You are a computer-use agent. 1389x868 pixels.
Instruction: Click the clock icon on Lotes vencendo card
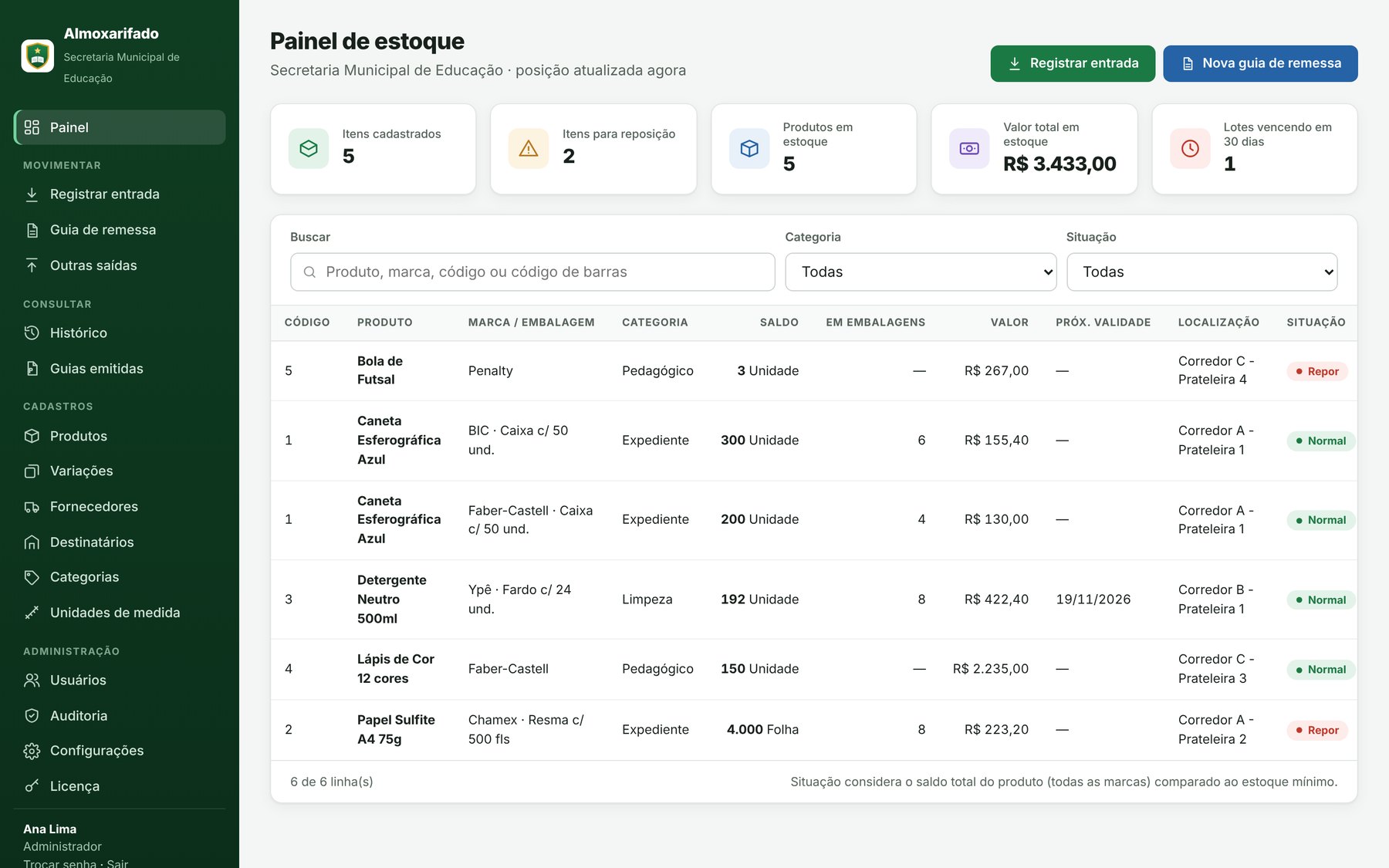[1190, 148]
